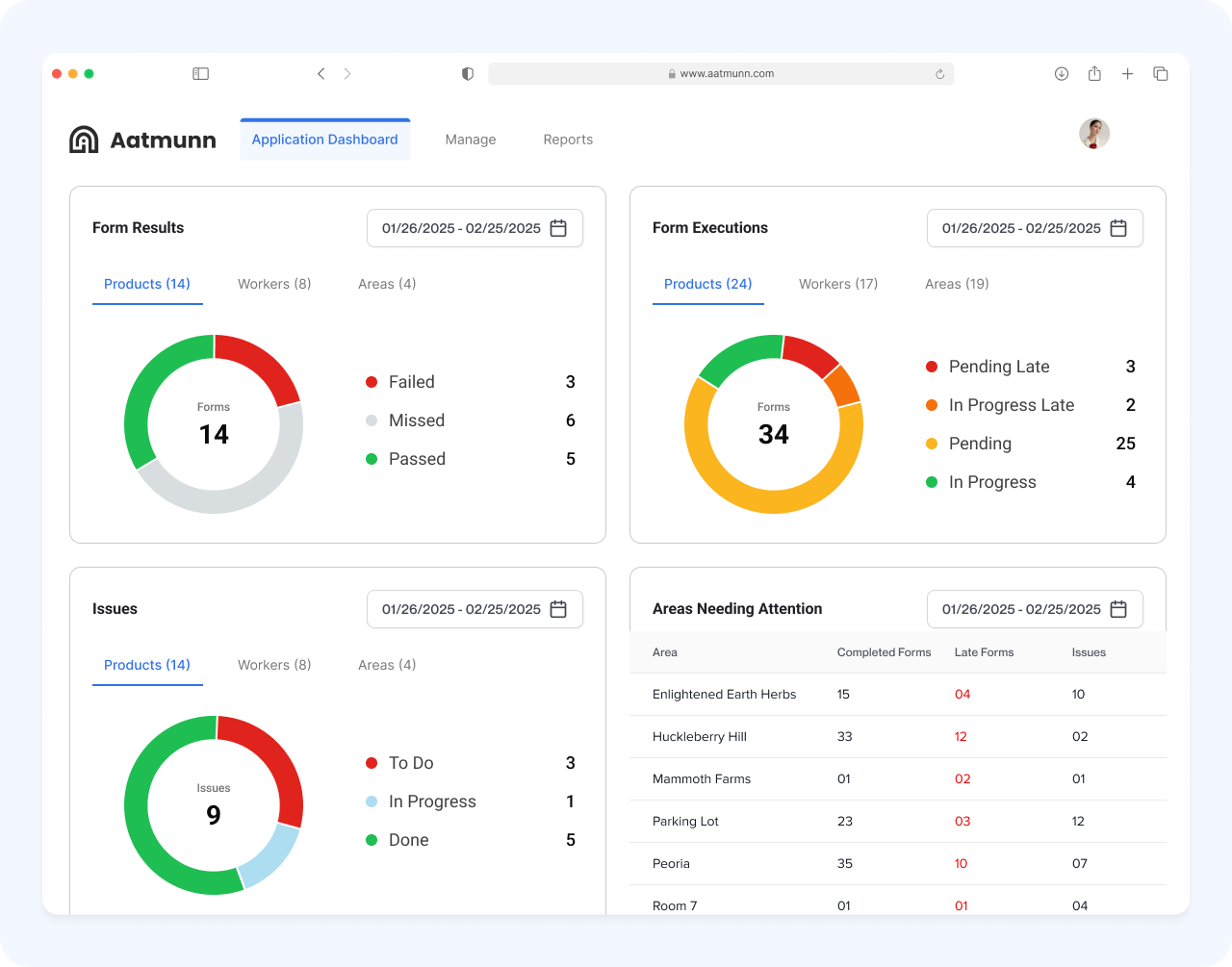Click the browser share icon
Screen dimensions: 1232x967
click(x=1094, y=74)
